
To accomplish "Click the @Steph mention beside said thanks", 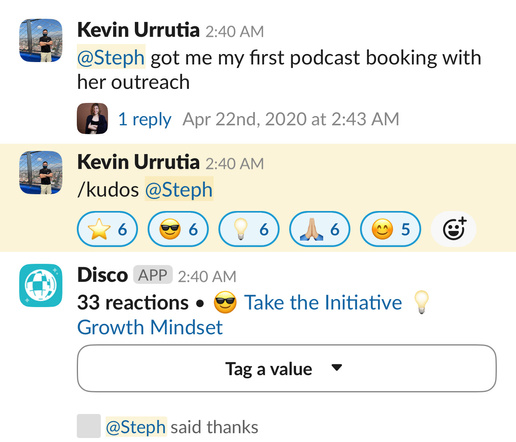I will point(136,427).
